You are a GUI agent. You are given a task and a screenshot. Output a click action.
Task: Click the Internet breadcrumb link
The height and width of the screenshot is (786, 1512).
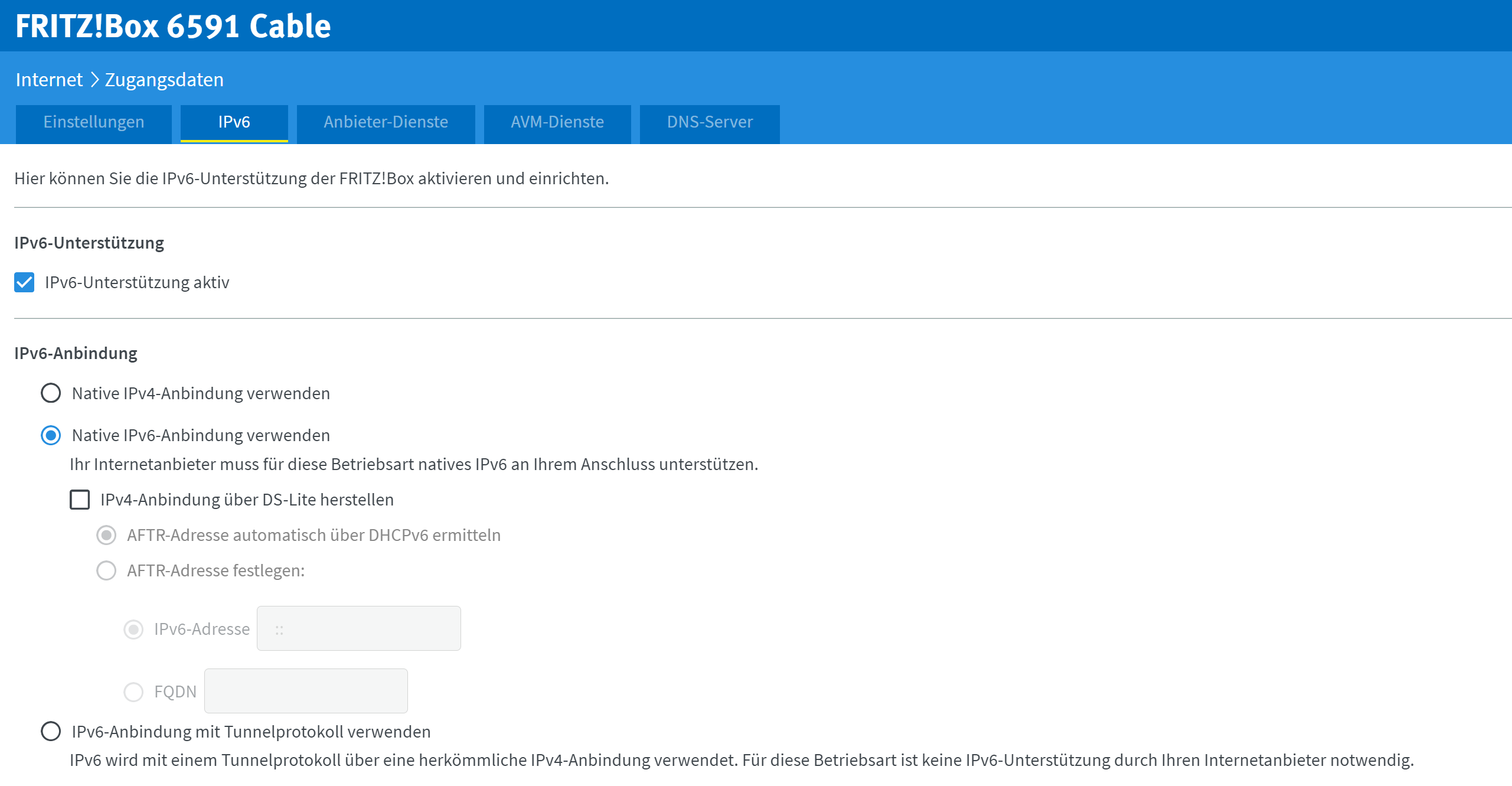(49, 80)
